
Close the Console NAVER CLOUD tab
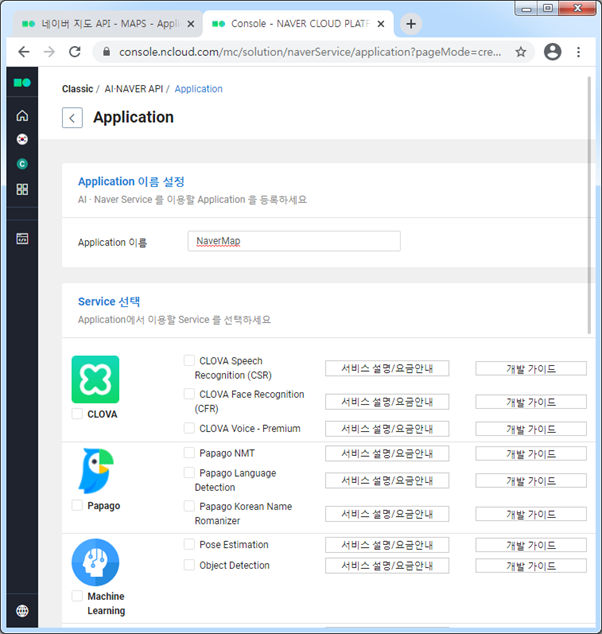(380, 24)
